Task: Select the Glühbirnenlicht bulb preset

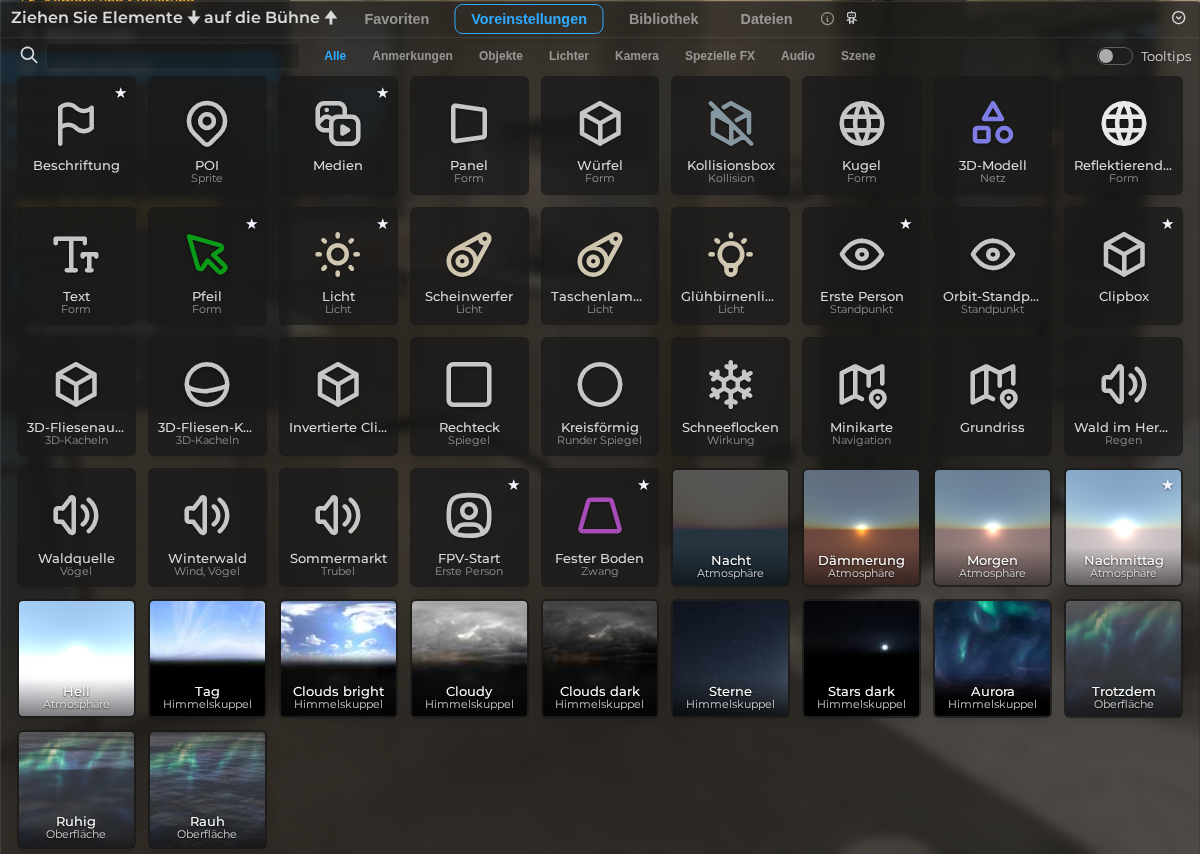Action: (731, 266)
